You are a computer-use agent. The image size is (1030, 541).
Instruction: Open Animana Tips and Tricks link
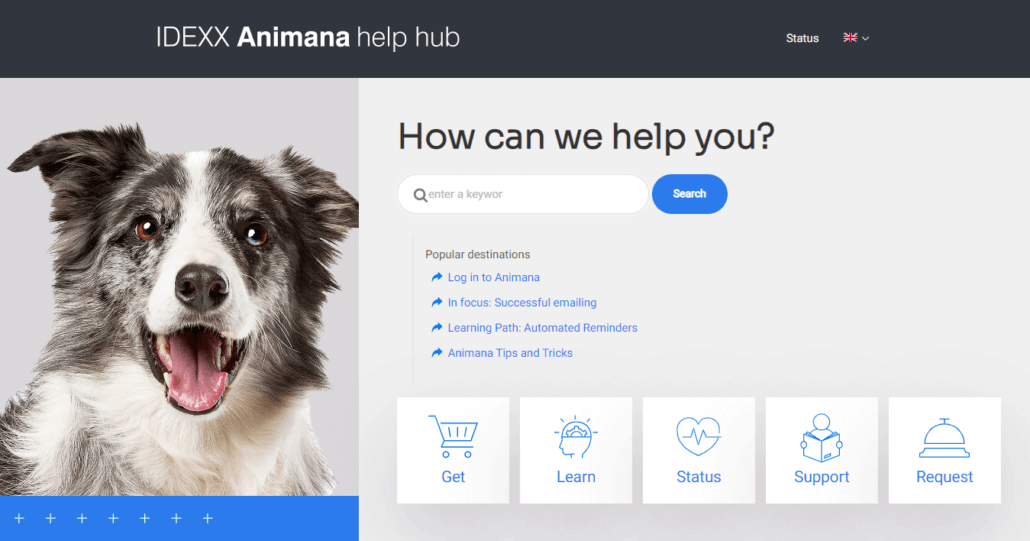coord(510,353)
